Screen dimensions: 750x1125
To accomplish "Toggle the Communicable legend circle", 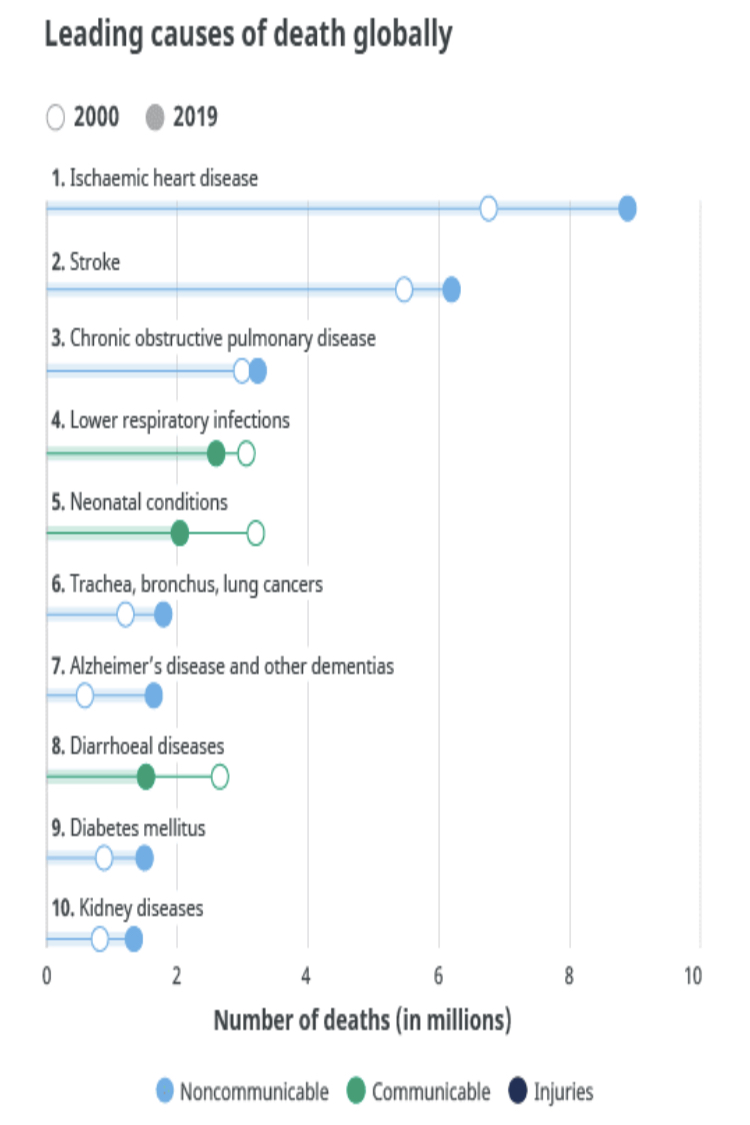I will point(356,1091).
